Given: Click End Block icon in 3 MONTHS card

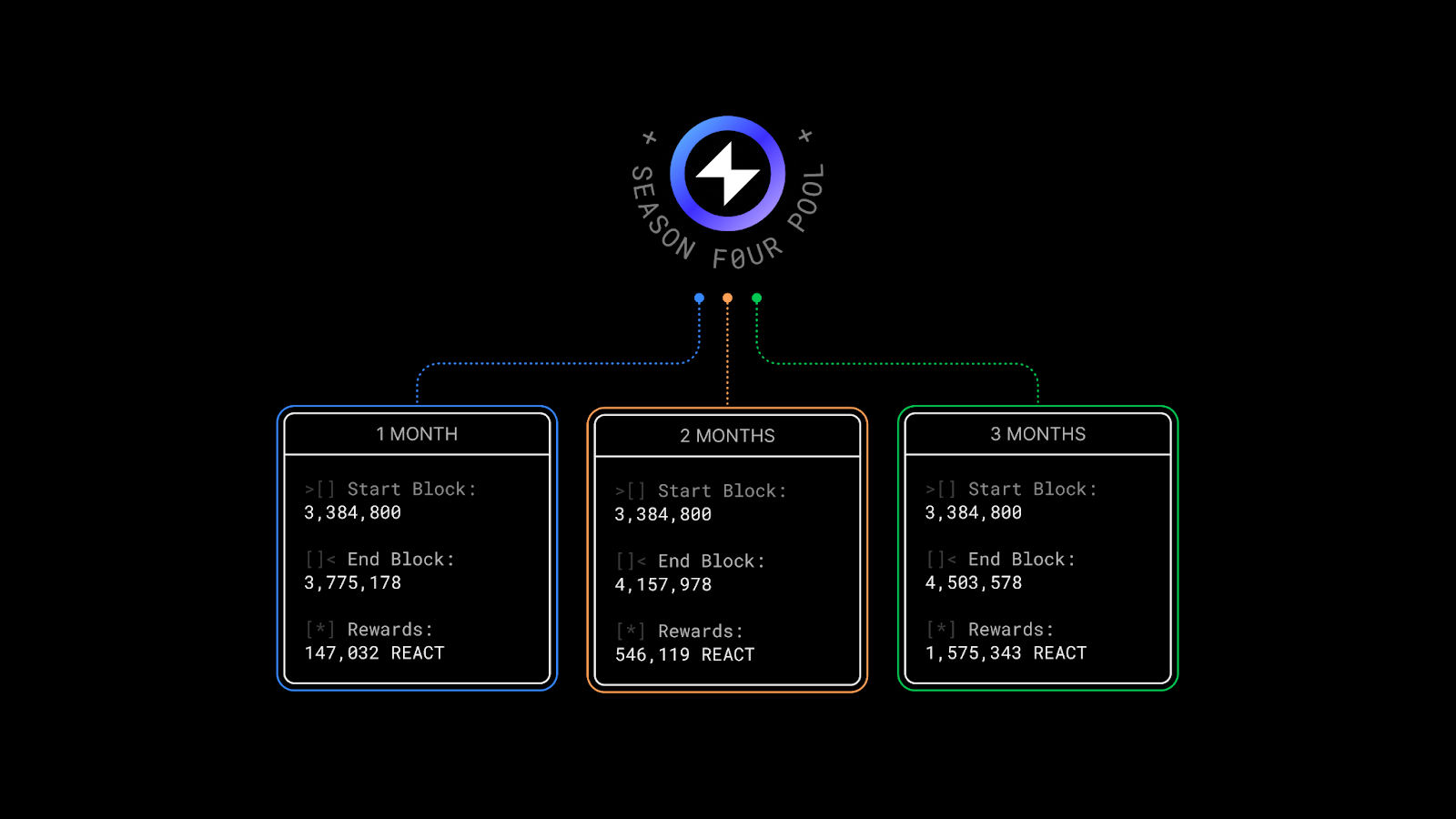Looking at the screenshot, I should (x=941, y=560).
